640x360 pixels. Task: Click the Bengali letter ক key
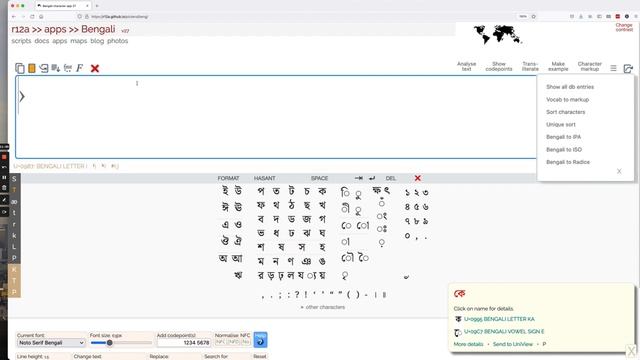[322, 191]
